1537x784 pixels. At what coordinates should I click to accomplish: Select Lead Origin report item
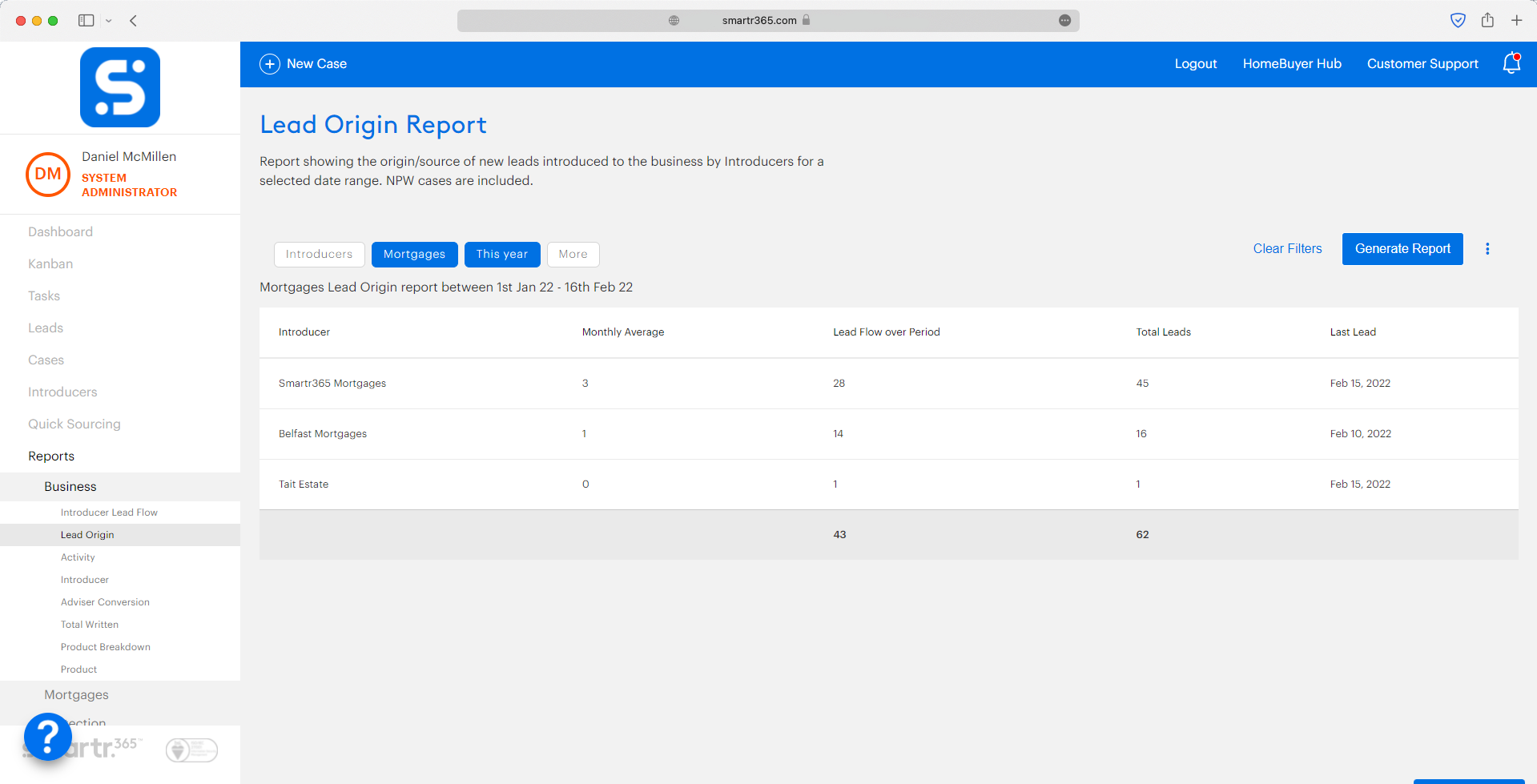pyautogui.click(x=87, y=535)
